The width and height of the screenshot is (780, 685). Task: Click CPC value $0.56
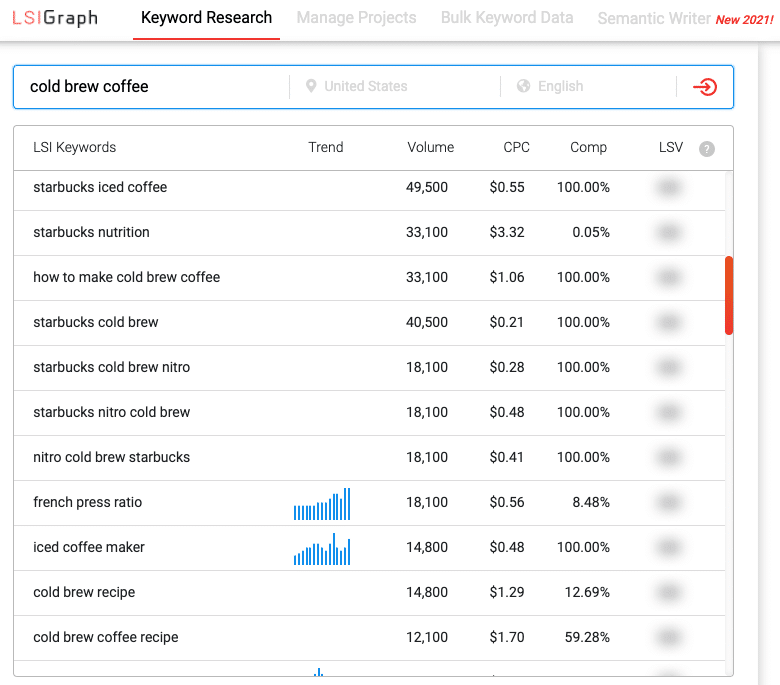click(507, 502)
